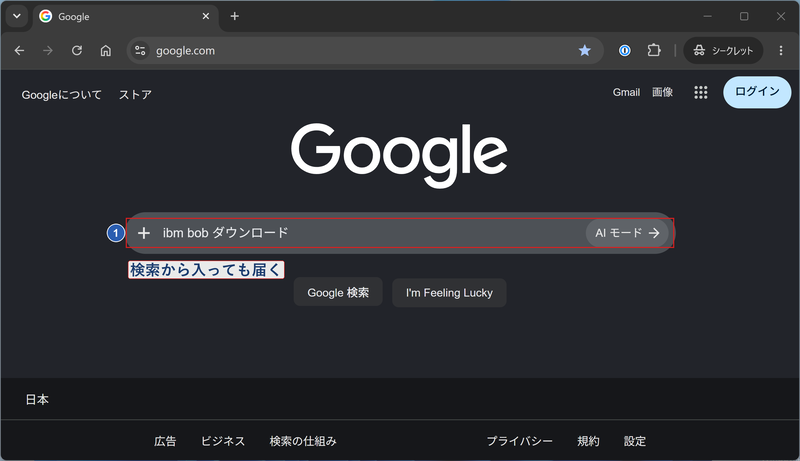Switch to AI モード
Viewport: 800px width, 461px height.
click(627, 233)
